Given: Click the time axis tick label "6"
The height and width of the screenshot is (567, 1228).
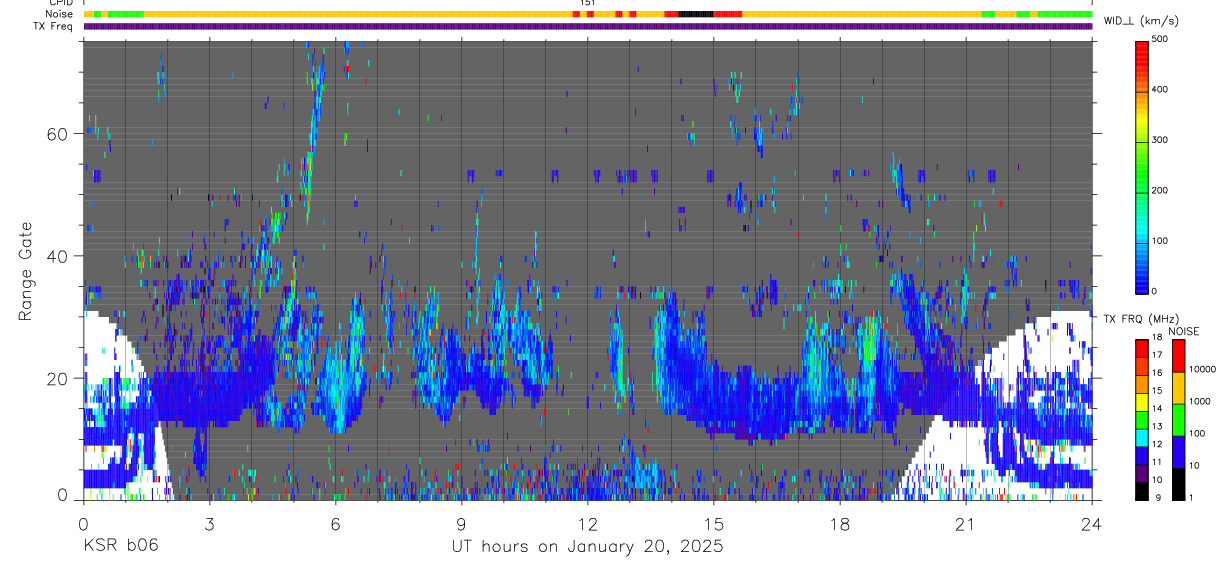Looking at the screenshot, I should click(335, 523).
